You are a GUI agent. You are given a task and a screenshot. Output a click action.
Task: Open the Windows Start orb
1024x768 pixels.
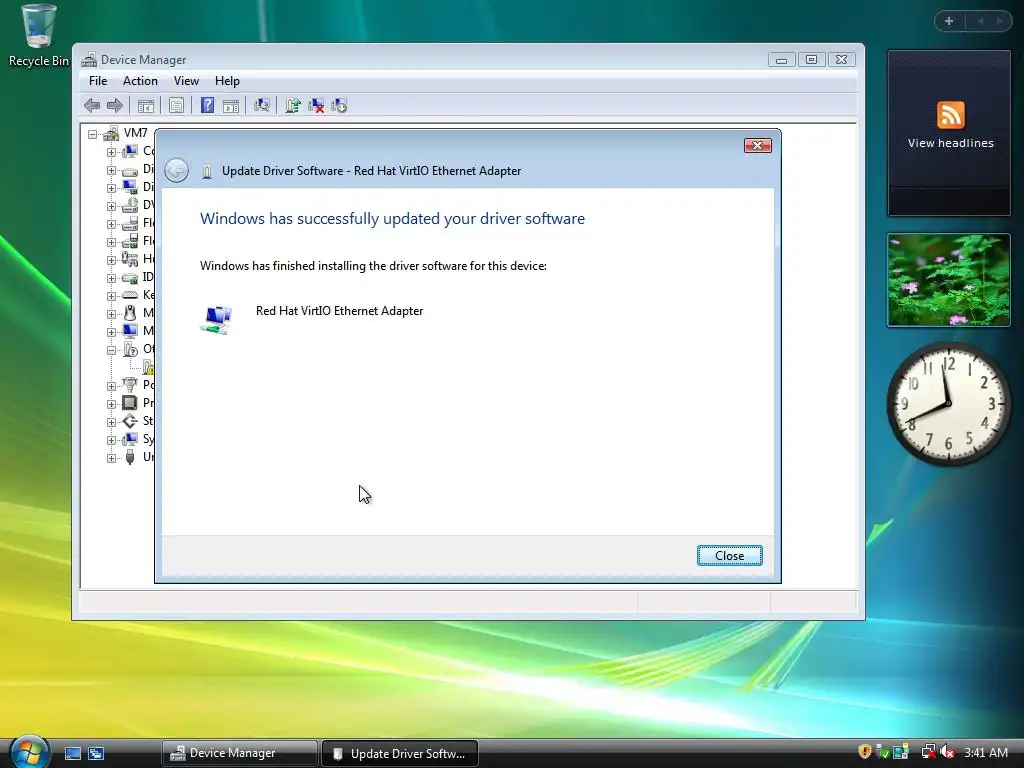[29, 751]
